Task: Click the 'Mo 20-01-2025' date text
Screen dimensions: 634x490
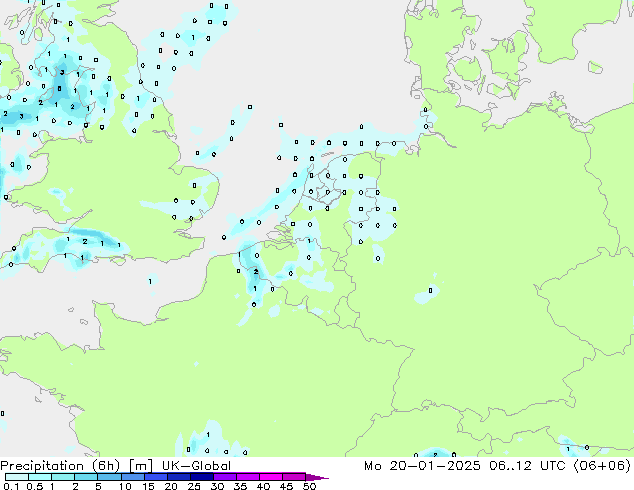Action: click(422, 466)
